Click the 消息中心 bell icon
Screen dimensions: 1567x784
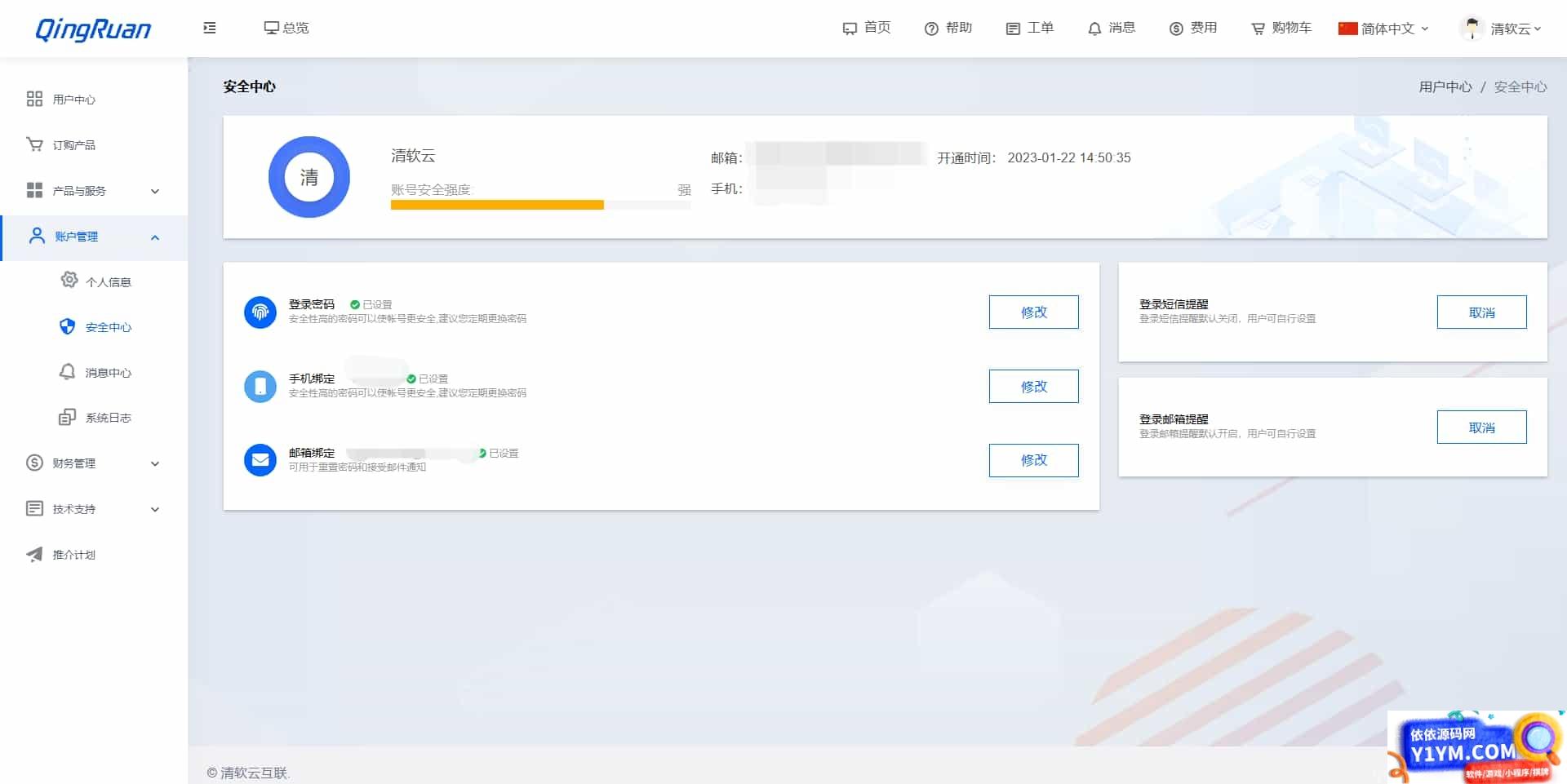click(x=68, y=371)
